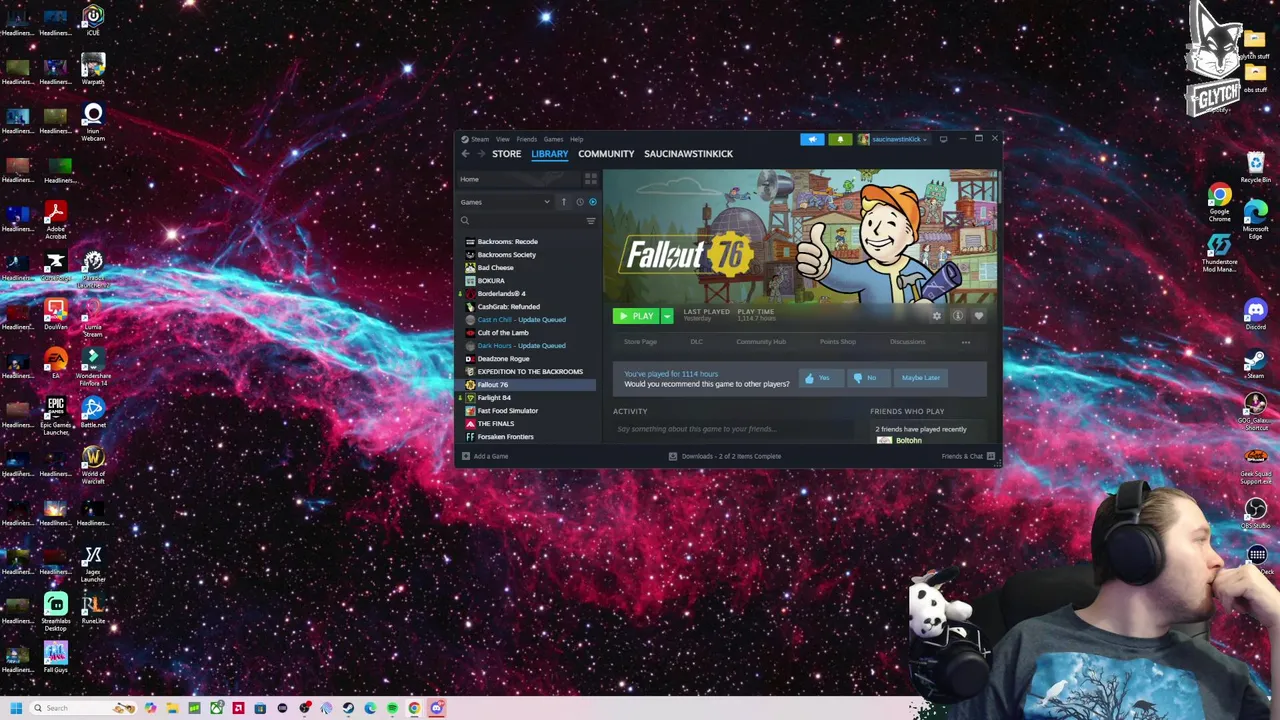The width and height of the screenshot is (1280, 720).
Task: Open Discord desktop shortcut
Action: tap(1255, 315)
